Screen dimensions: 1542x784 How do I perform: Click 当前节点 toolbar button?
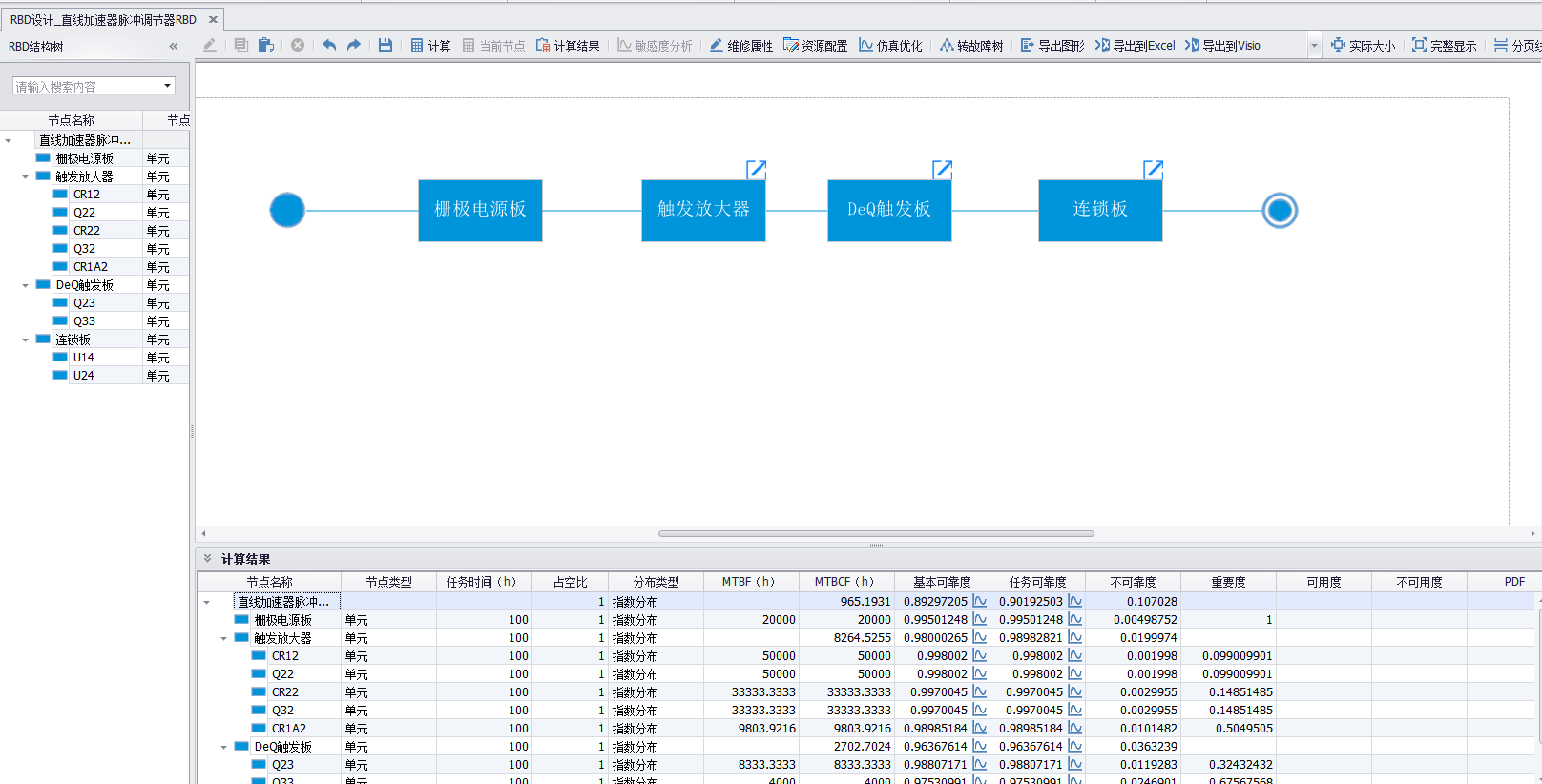pos(493,45)
